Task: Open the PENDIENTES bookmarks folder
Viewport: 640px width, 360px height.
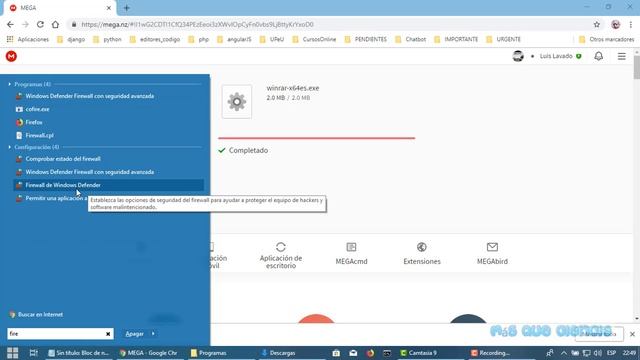Action: coord(365,39)
